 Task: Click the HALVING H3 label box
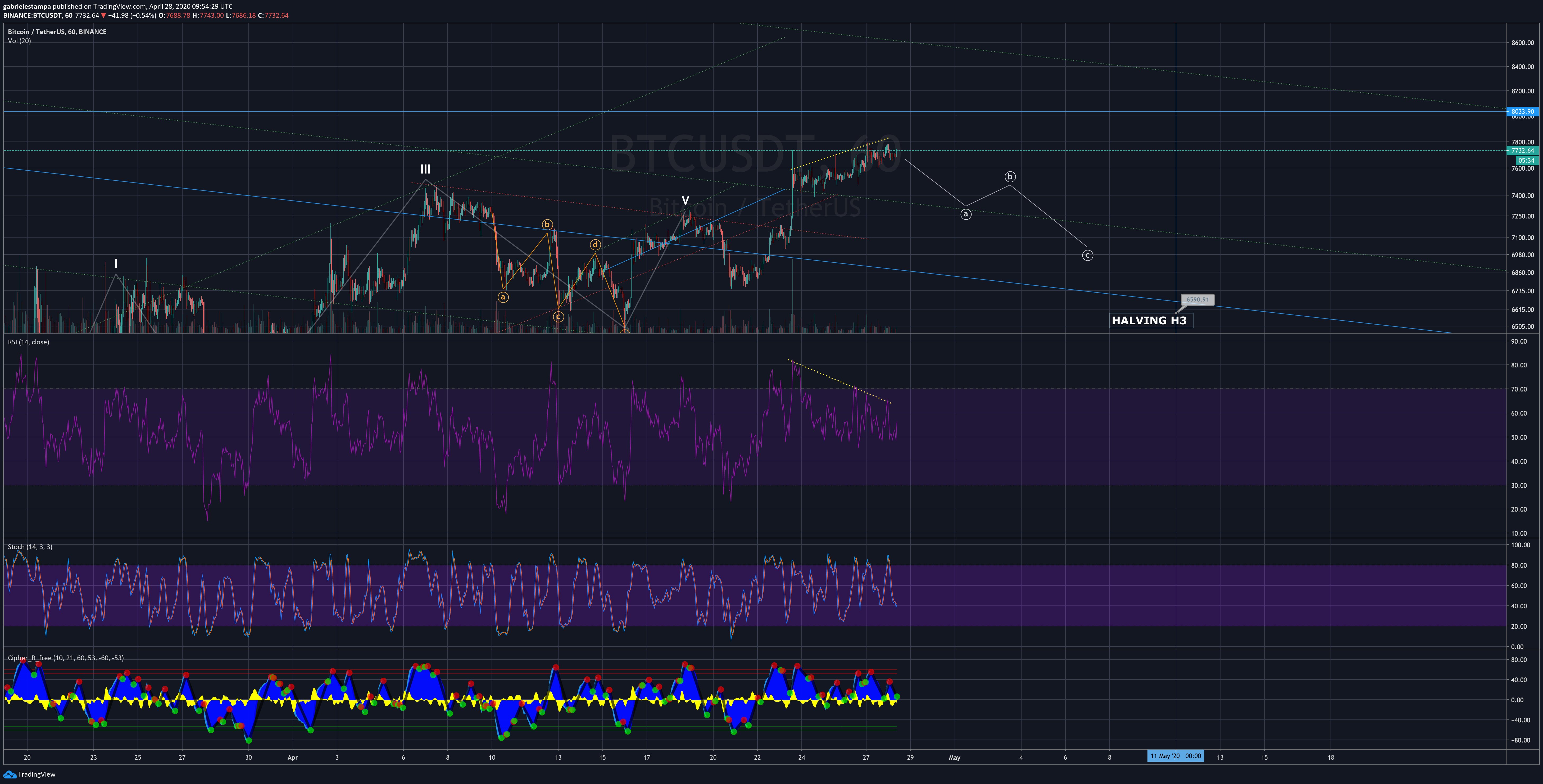(1151, 320)
